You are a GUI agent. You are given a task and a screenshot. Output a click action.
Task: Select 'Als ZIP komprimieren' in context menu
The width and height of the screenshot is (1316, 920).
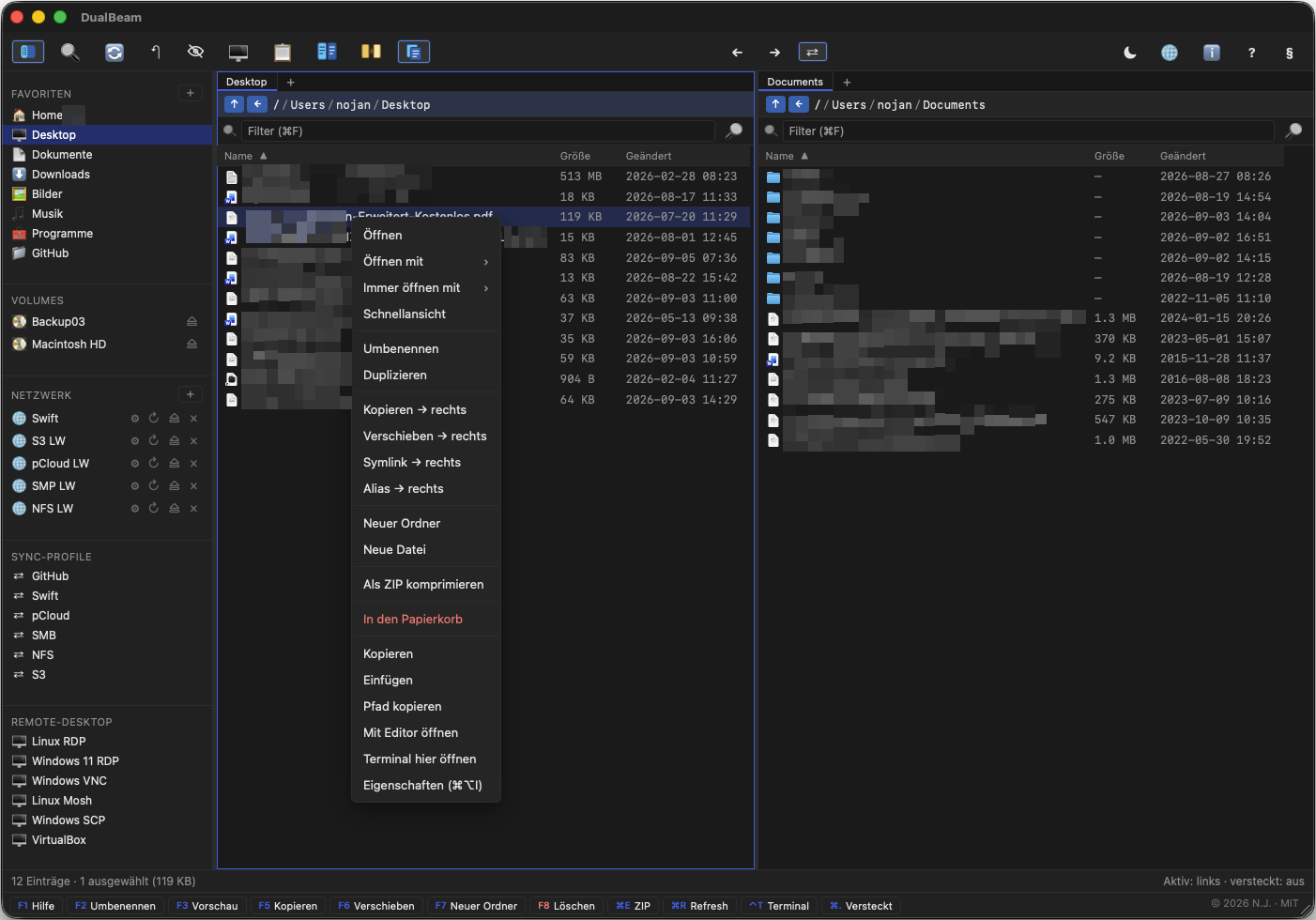[426, 585]
